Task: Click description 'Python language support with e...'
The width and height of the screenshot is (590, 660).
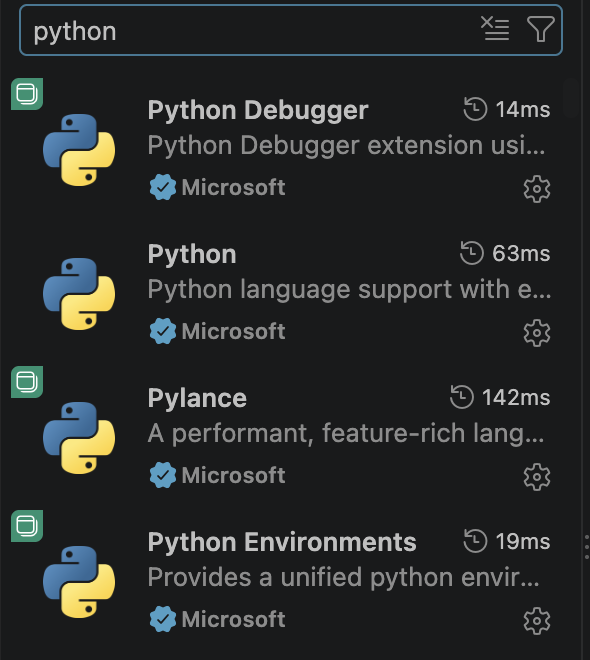Action: click(x=349, y=290)
